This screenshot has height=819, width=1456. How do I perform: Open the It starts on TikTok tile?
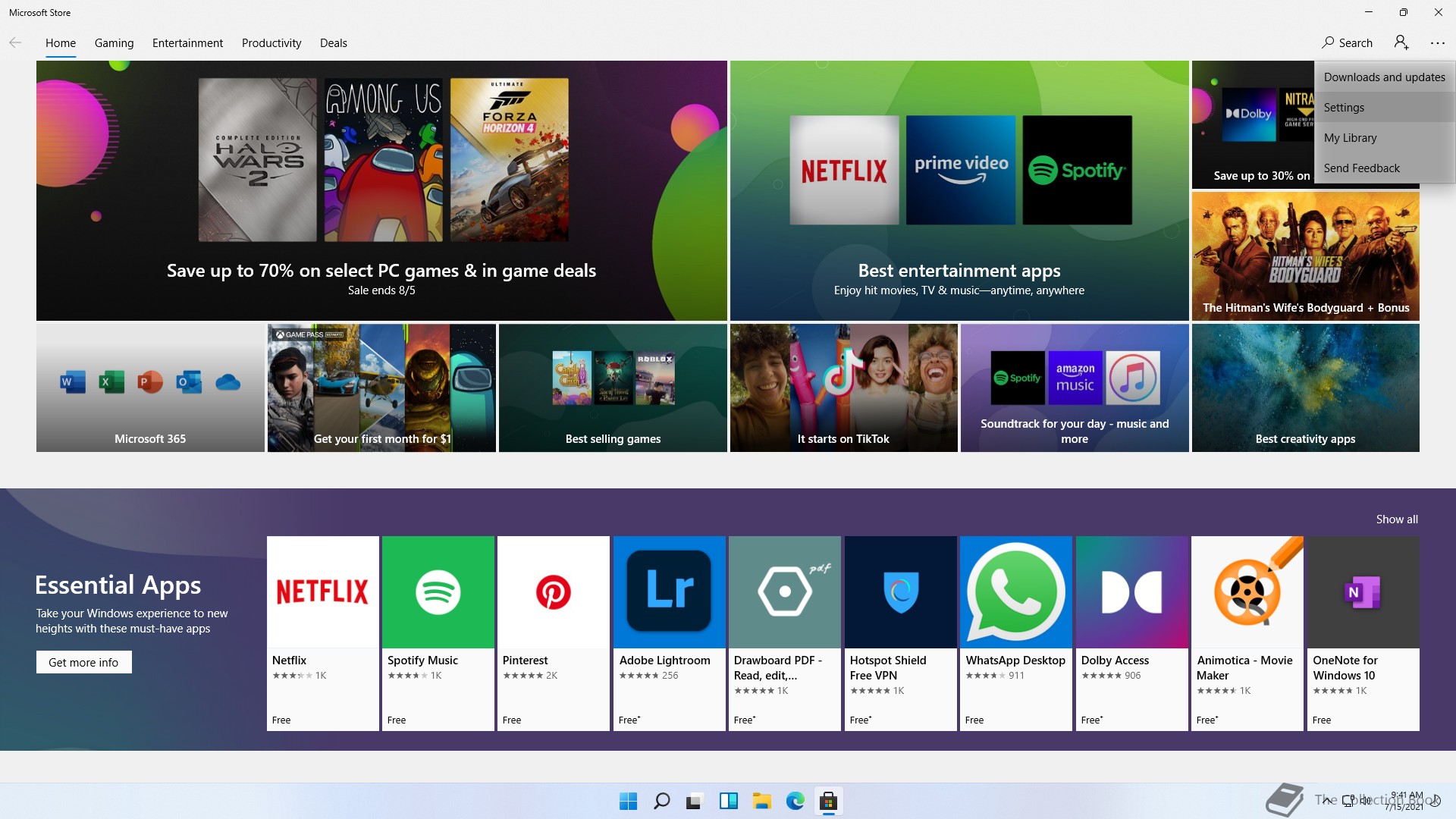[844, 388]
